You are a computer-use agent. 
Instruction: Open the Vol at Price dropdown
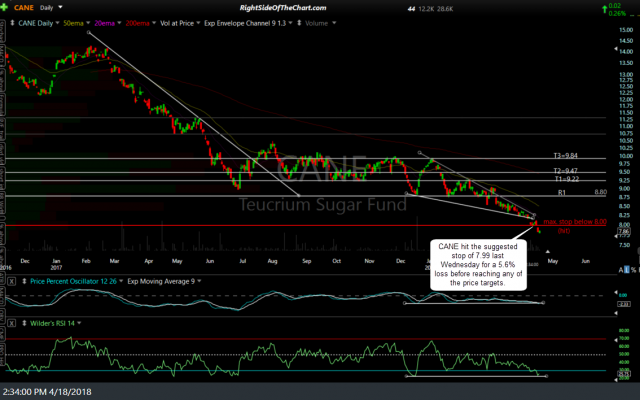point(198,23)
